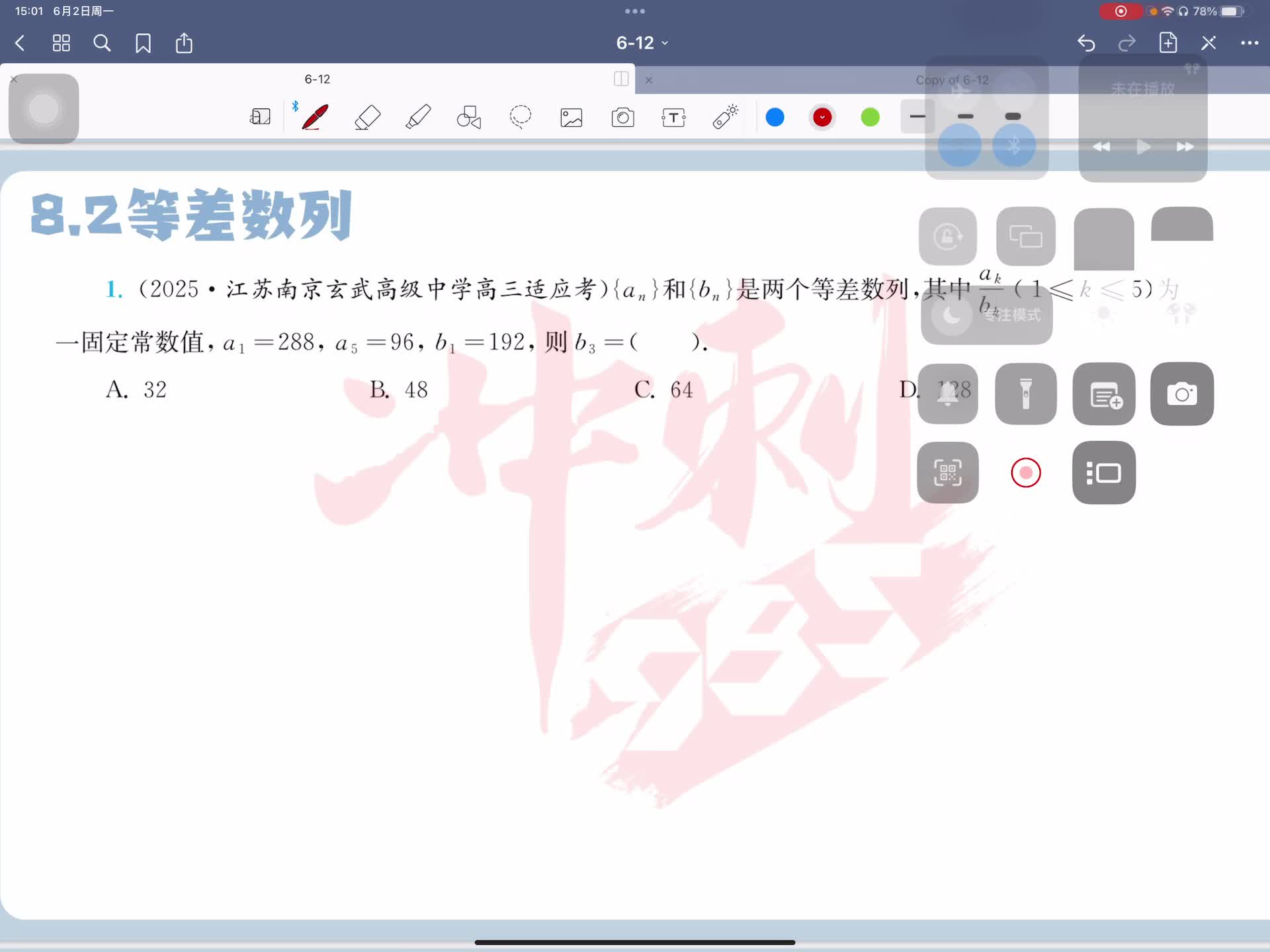Image resolution: width=1270 pixels, height=952 pixels.
Task: Choose the shapes tool
Action: pos(469,118)
